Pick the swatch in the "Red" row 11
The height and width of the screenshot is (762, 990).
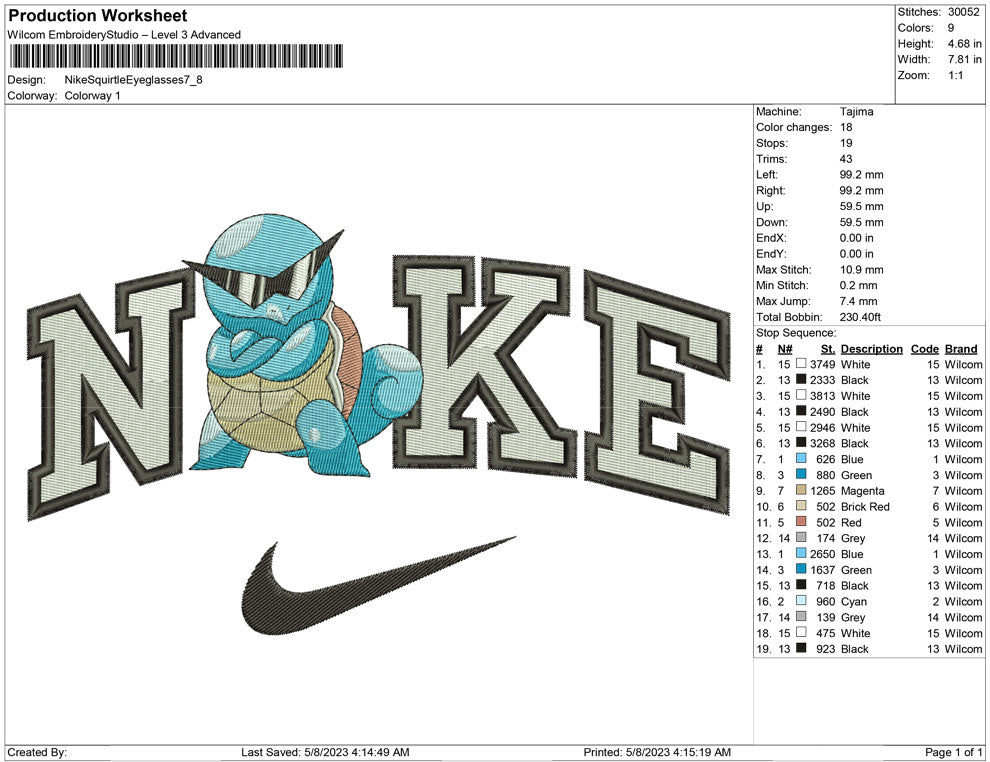(x=801, y=521)
